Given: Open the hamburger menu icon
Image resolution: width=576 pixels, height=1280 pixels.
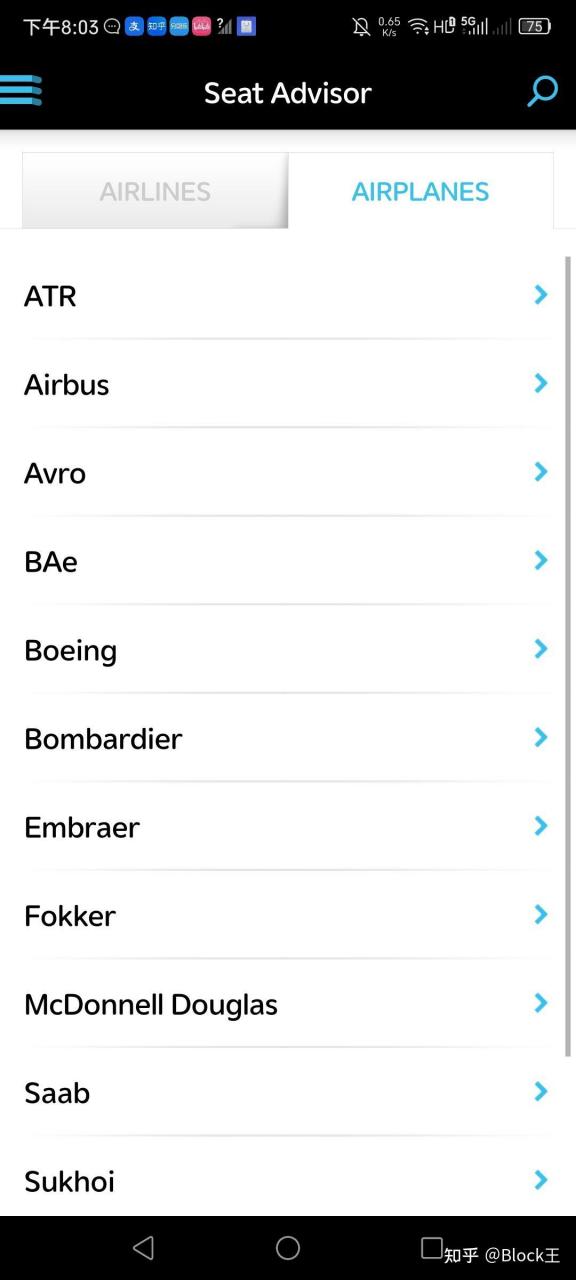Looking at the screenshot, I should [20, 90].
